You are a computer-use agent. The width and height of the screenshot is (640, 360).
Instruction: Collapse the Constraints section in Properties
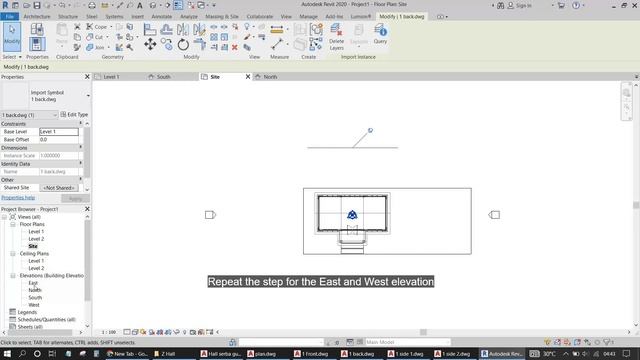(81, 123)
